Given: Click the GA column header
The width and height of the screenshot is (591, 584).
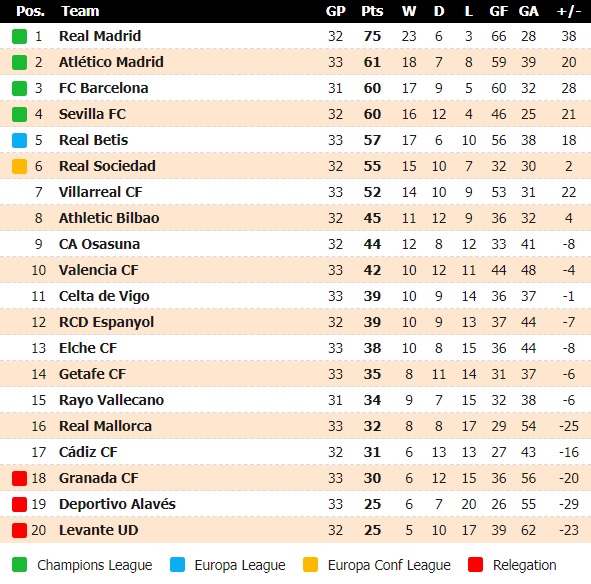Looking at the screenshot, I should 528,11.
